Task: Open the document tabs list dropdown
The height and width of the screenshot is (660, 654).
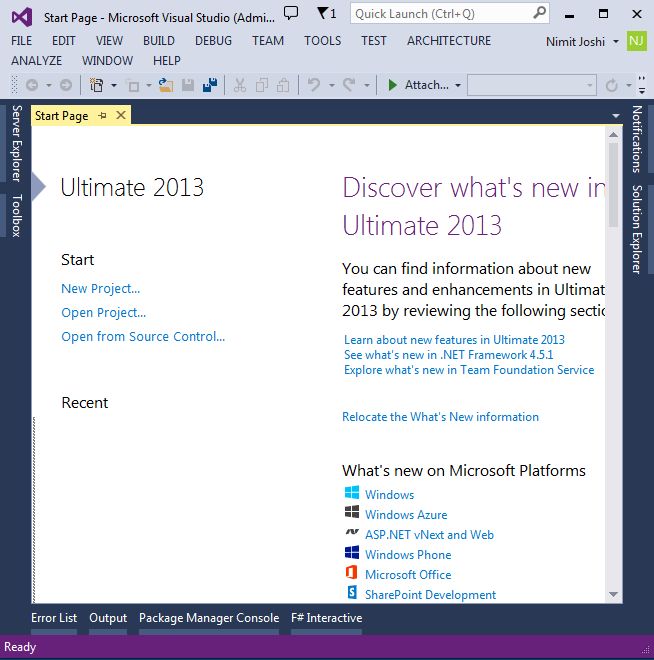Action: [616, 116]
